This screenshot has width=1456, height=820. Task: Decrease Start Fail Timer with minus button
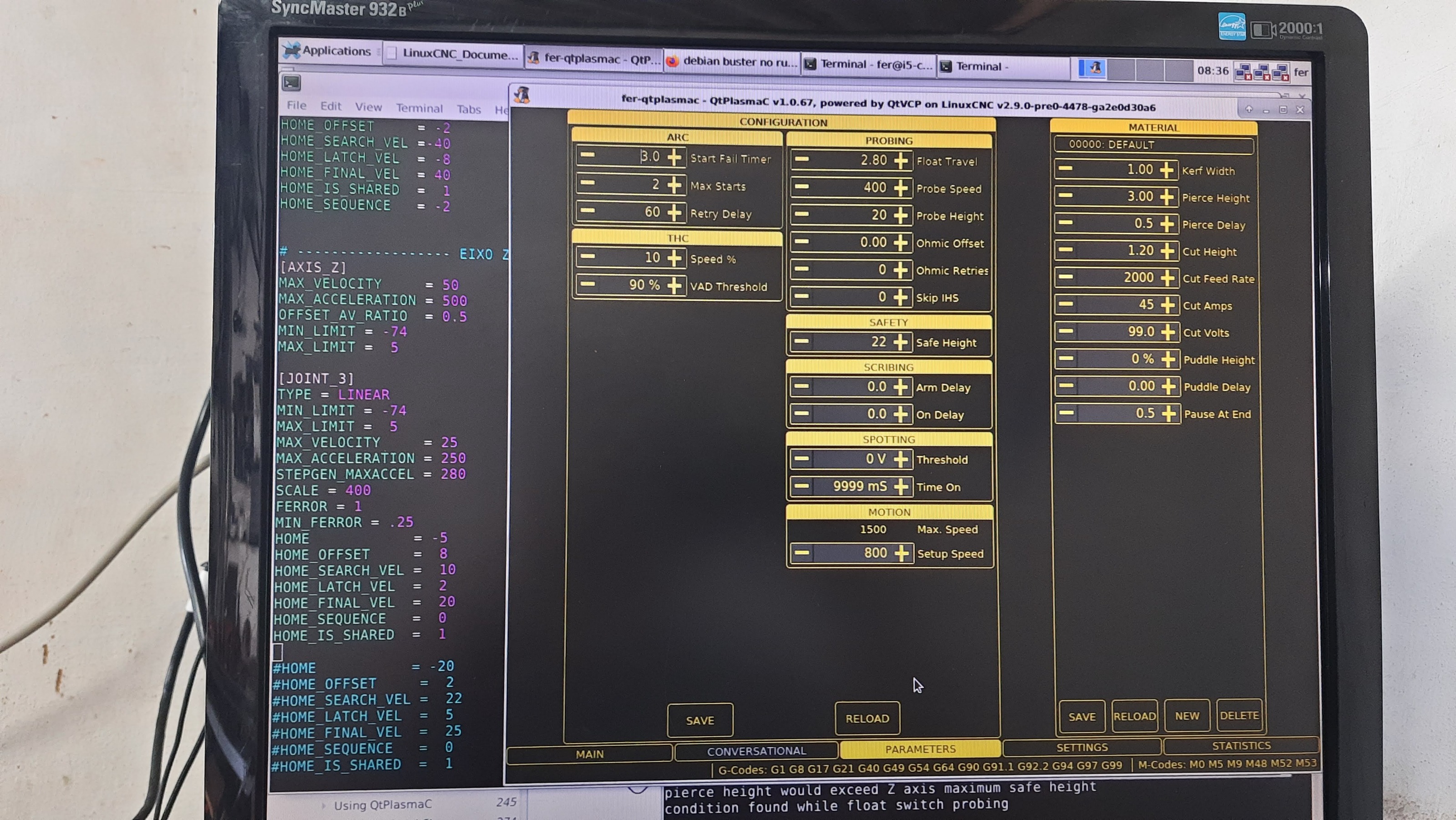point(588,155)
